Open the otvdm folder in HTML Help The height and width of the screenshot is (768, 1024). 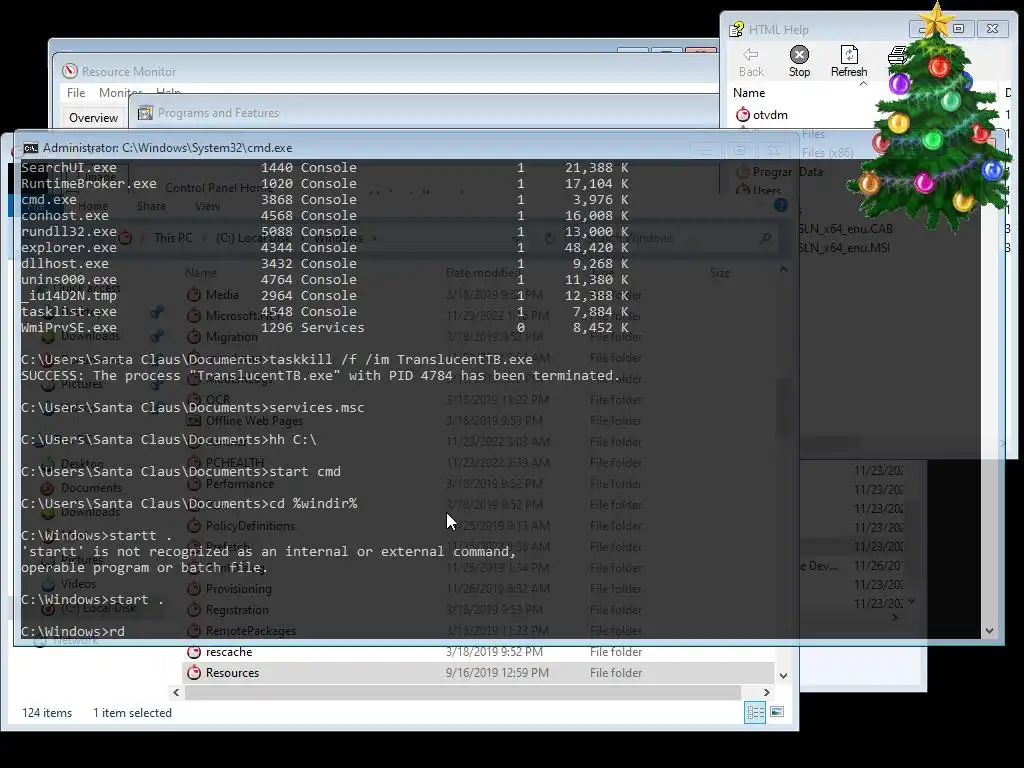pyautogui.click(x=761, y=115)
